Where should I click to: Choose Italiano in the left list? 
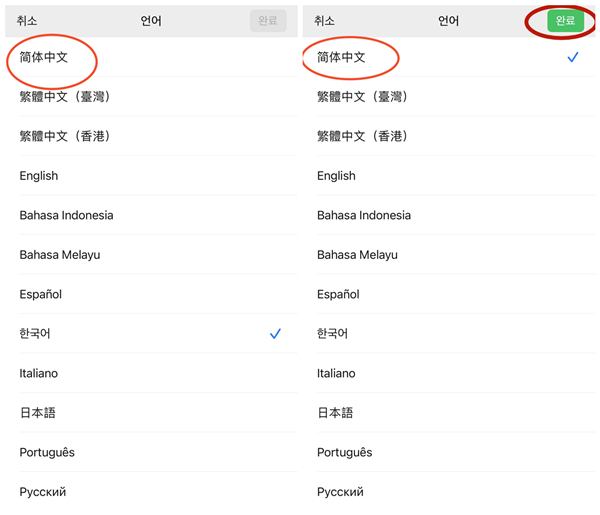(x=39, y=373)
